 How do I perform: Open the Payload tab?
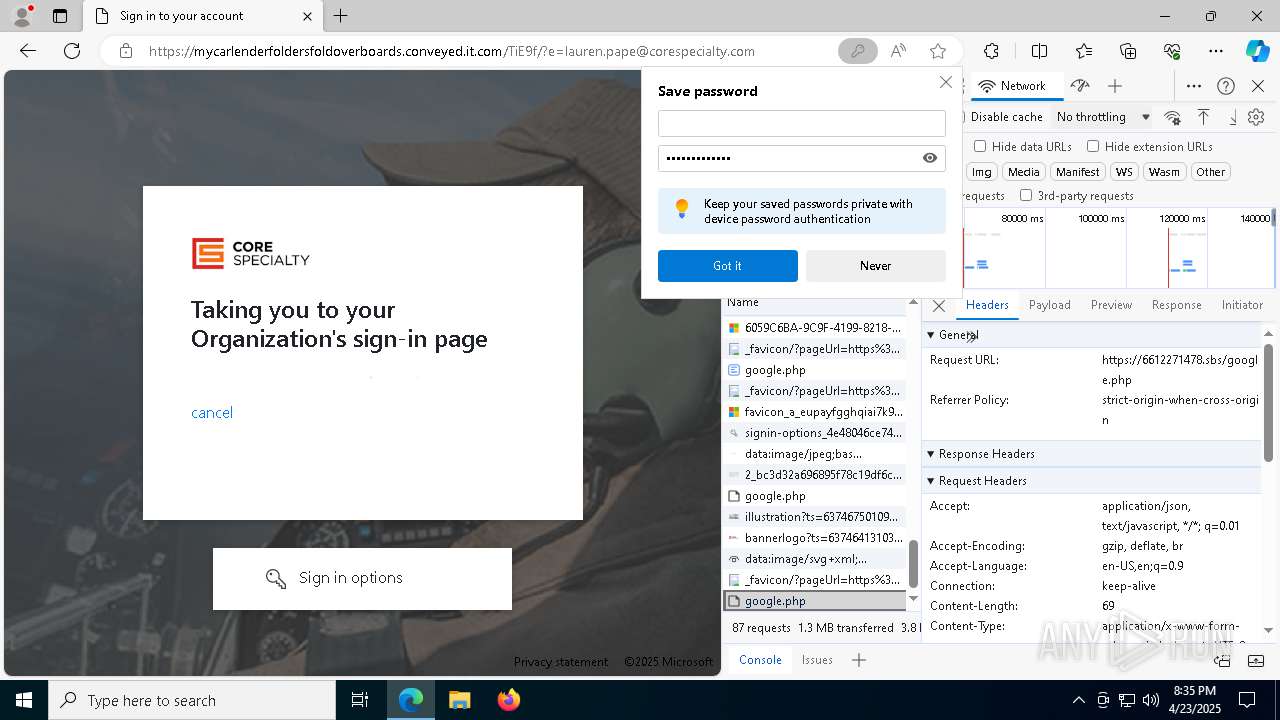coord(1049,305)
